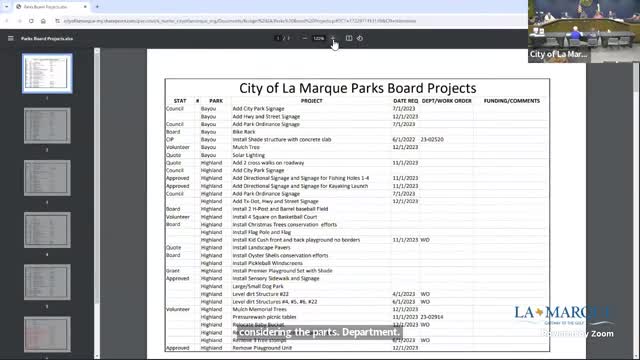Click 'Pressurewash picnic tables'
This screenshot has height=360, width=640.
pyautogui.click(x=264, y=317)
